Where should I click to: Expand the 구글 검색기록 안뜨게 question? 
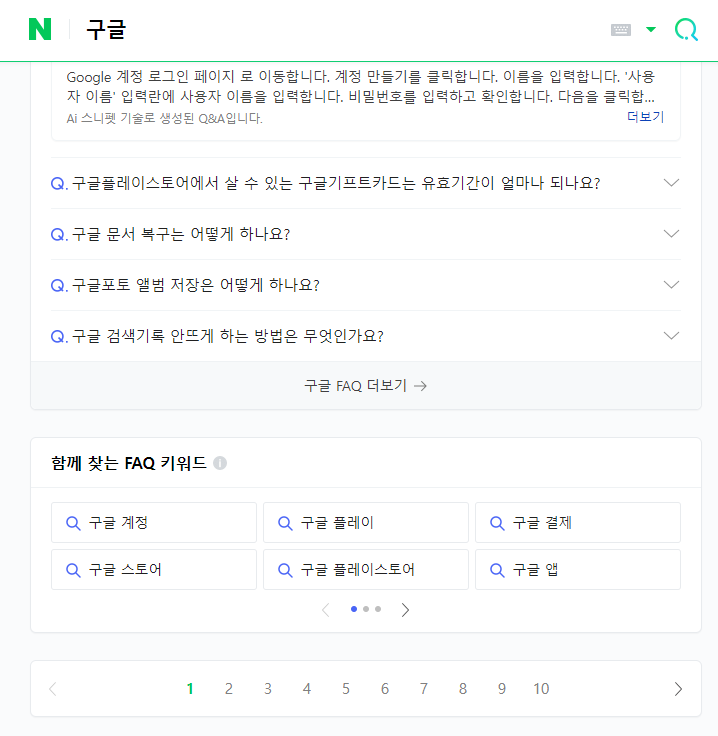coord(366,336)
